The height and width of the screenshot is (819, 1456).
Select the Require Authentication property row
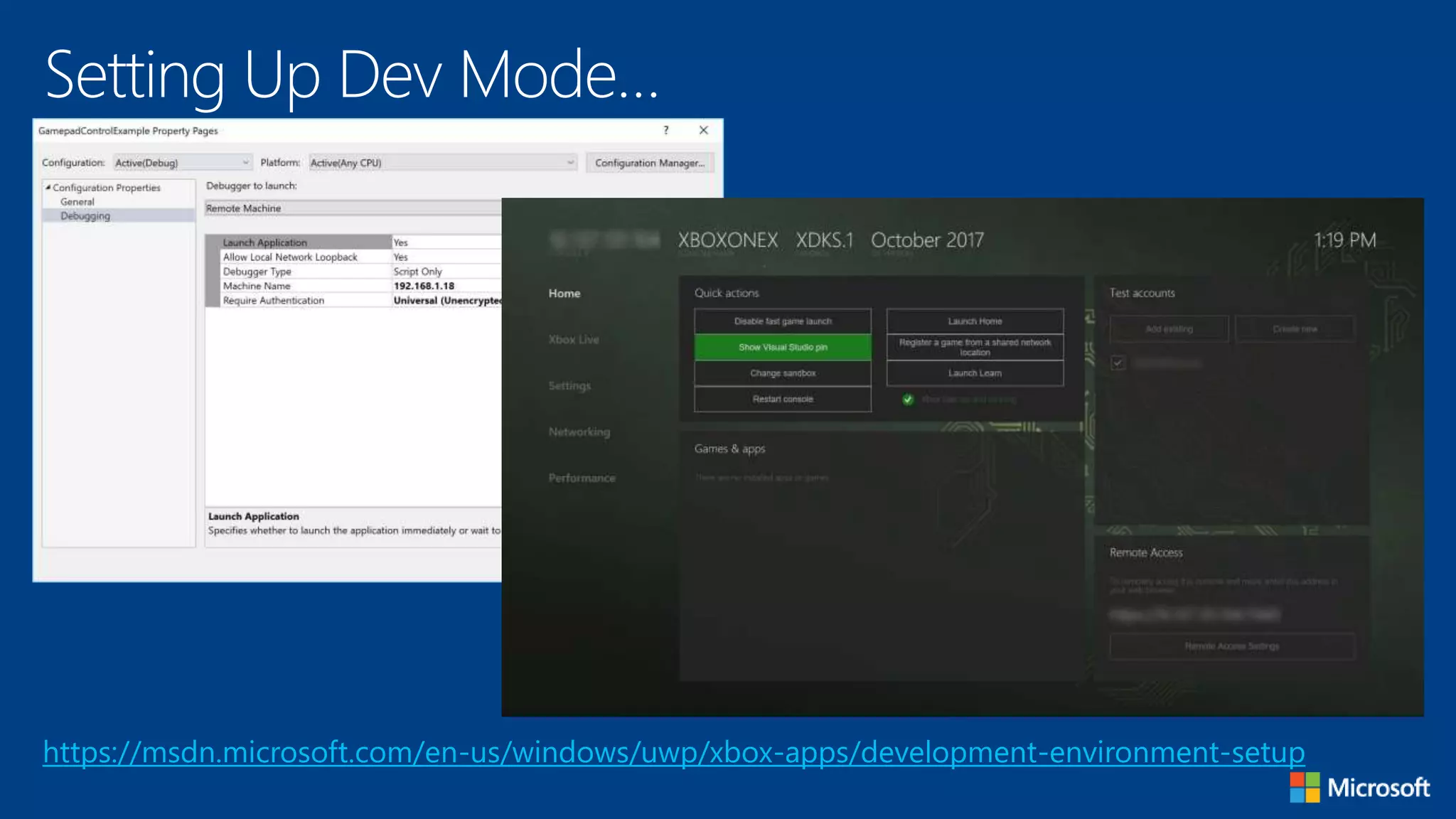pyautogui.click(x=353, y=301)
